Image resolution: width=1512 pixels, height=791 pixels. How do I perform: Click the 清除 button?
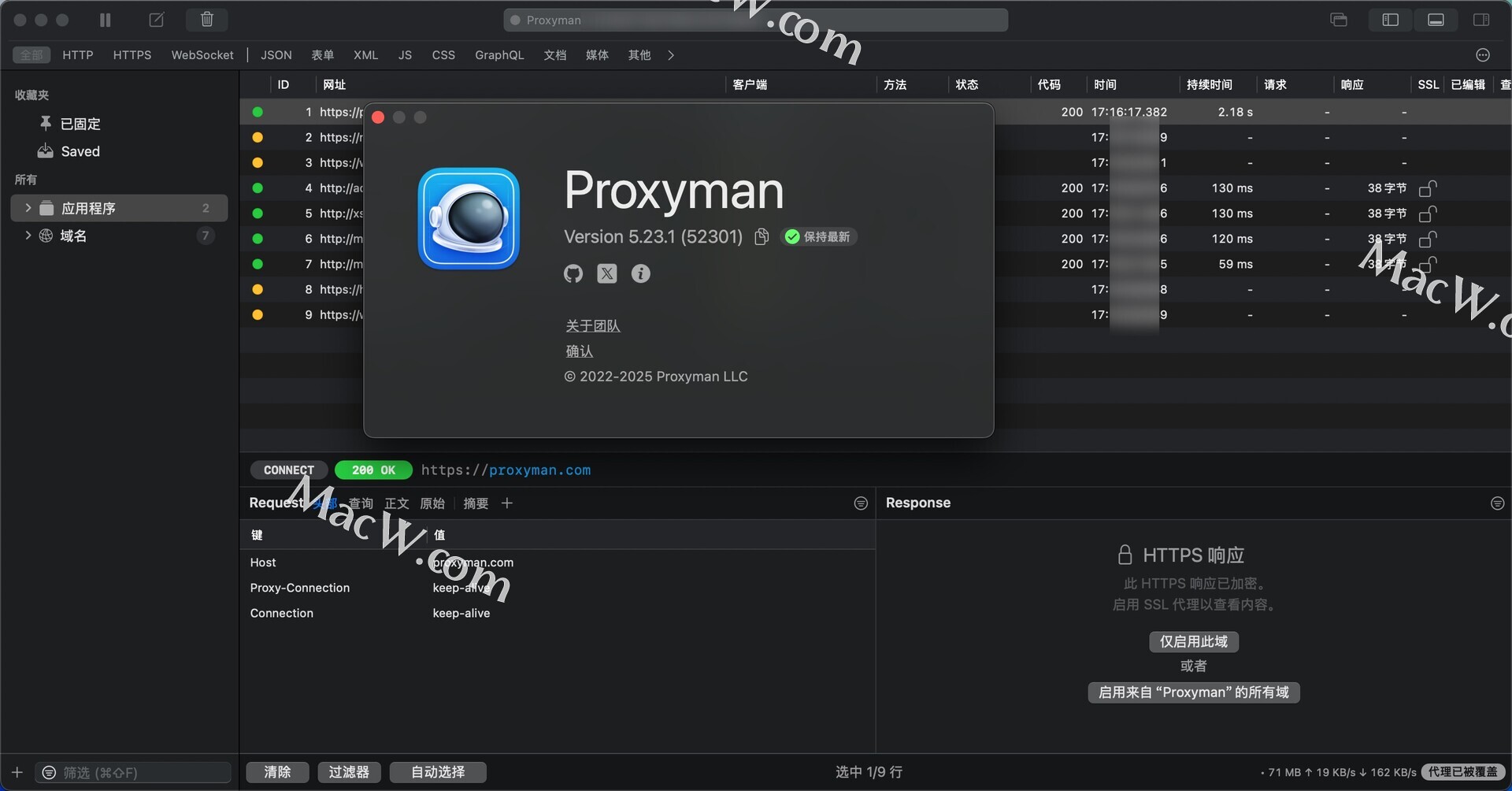[277, 772]
